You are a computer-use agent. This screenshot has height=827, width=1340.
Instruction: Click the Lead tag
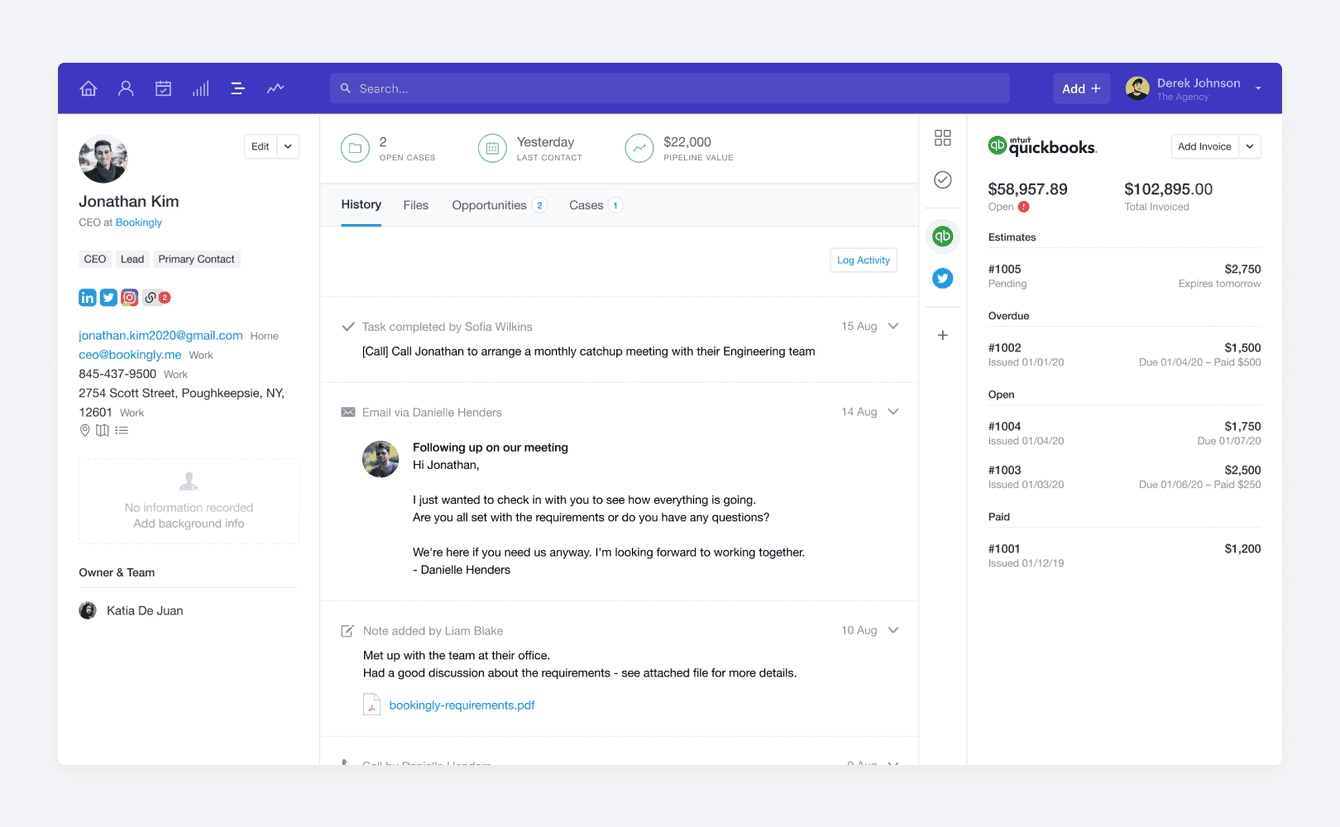point(132,259)
